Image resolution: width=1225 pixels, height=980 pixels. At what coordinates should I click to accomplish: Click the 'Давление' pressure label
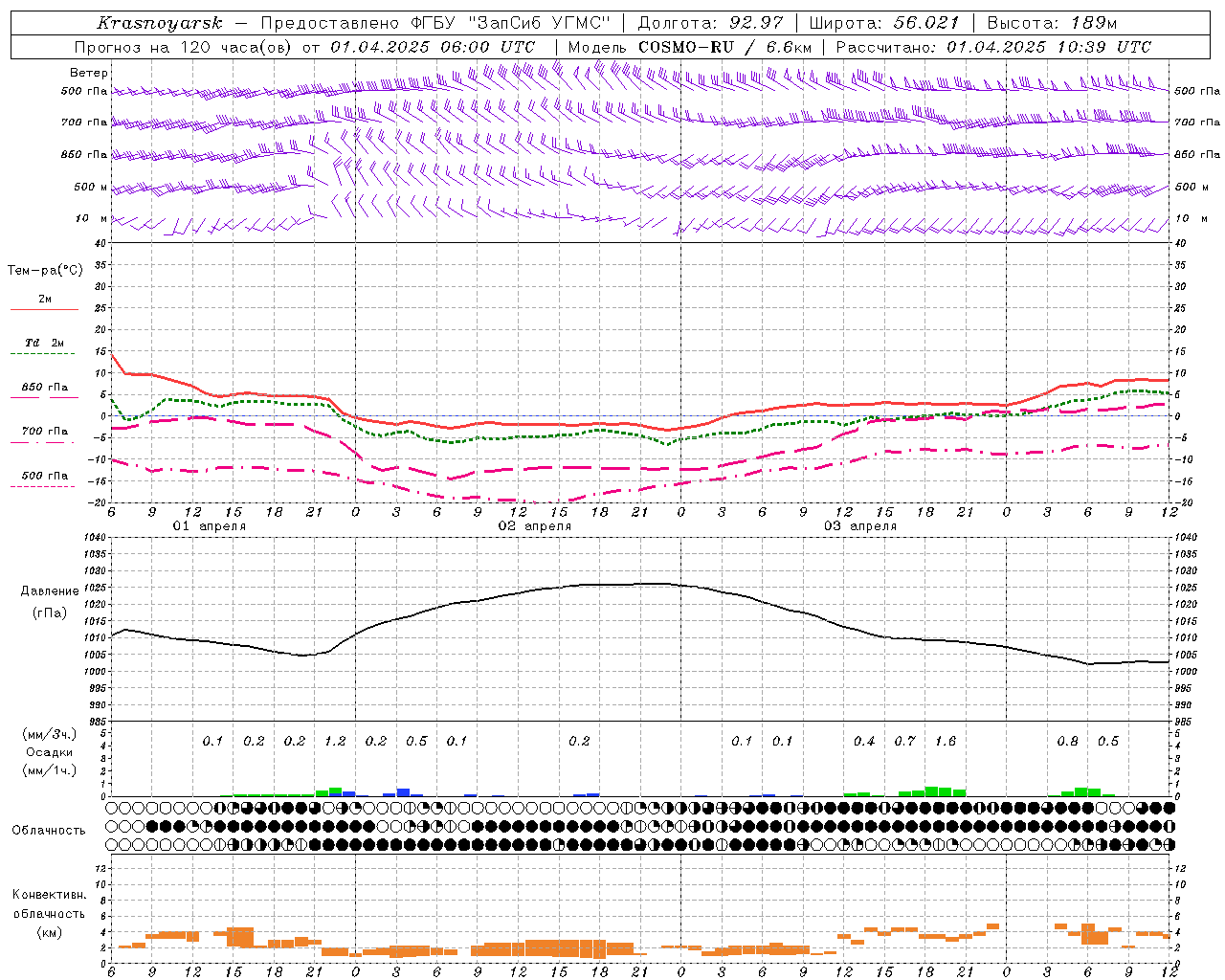point(50,591)
